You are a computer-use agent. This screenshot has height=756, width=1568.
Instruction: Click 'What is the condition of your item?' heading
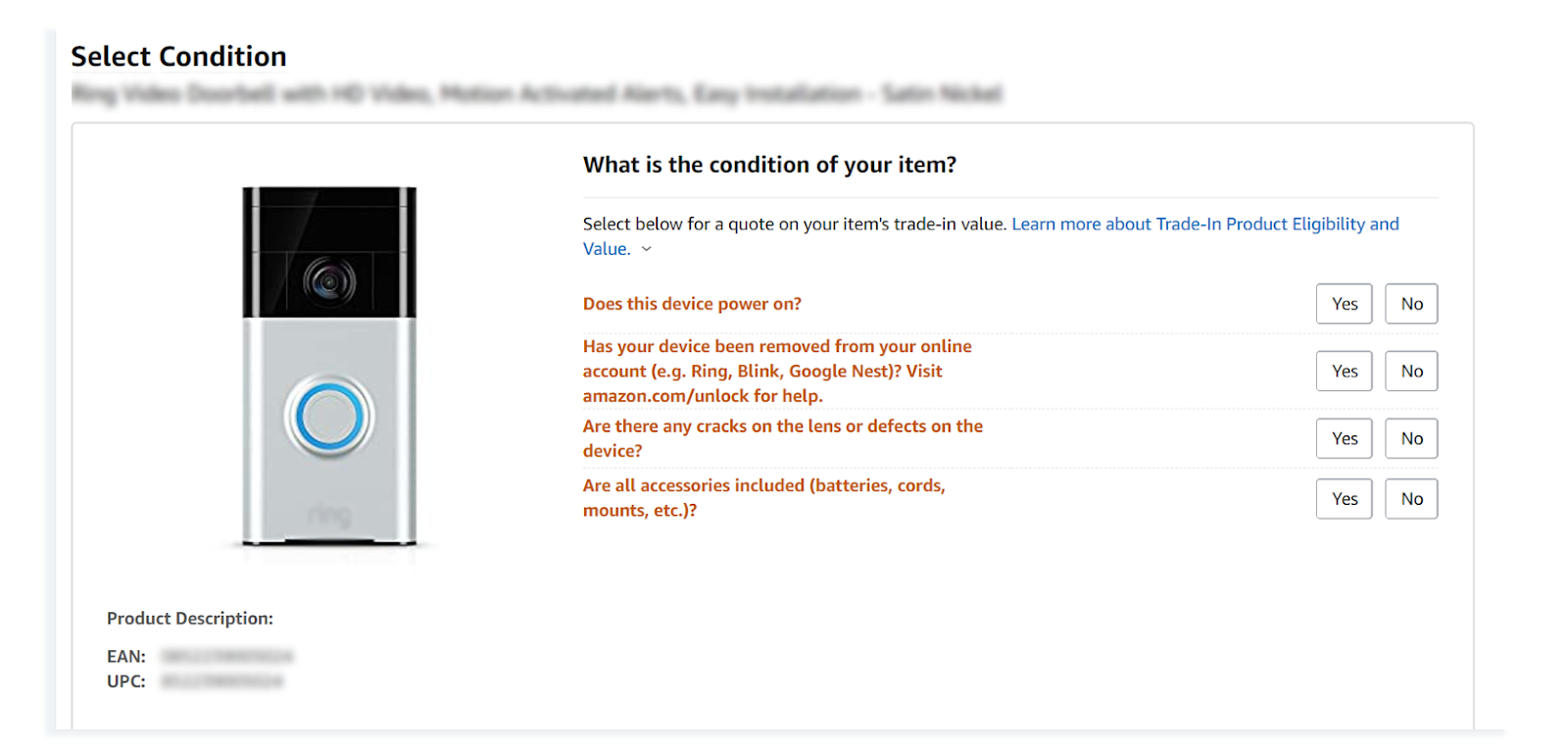click(x=769, y=165)
